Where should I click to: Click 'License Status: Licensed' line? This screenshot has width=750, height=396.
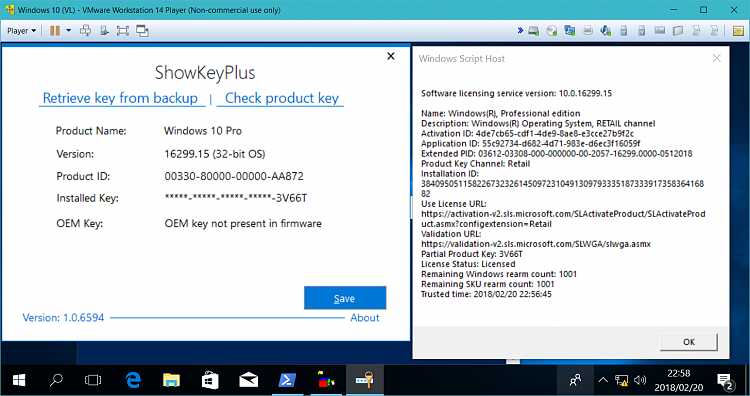[468, 264]
